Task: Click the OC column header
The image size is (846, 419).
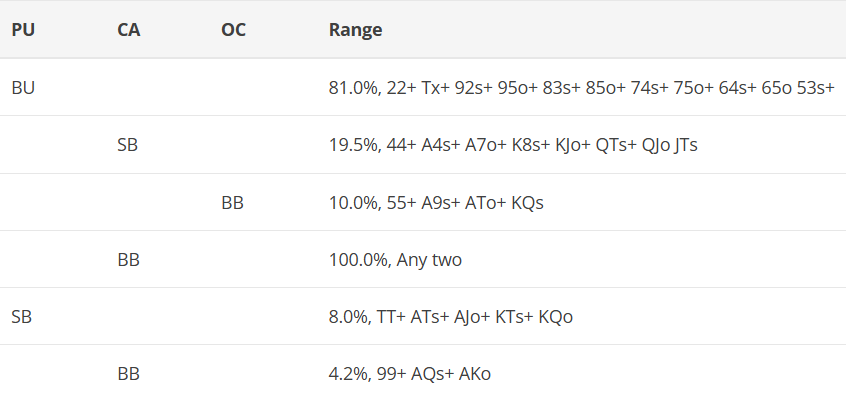Action: (233, 29)
